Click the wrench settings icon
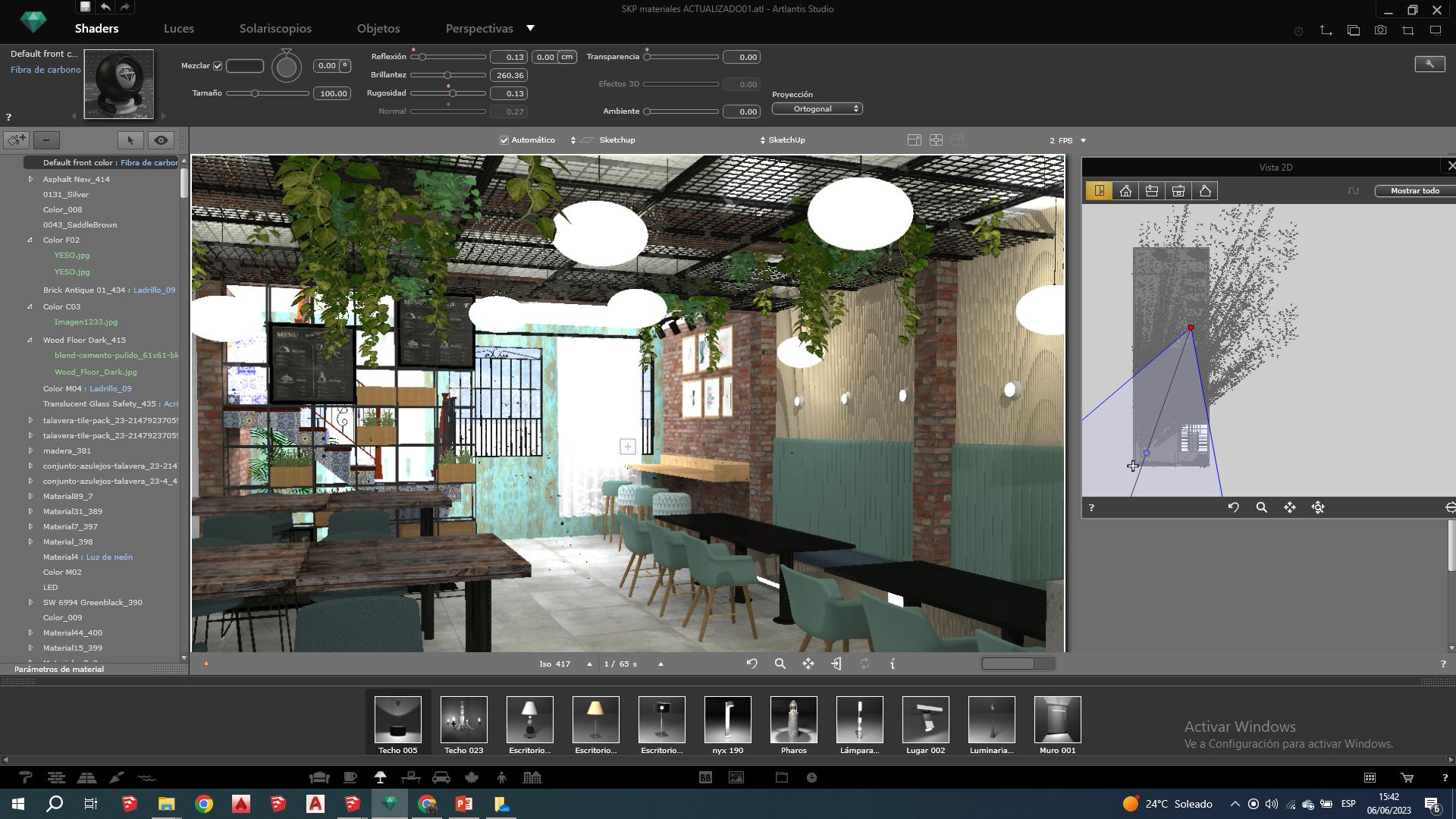This screenshot has width=1456, height=819. pyautogui.click(x=1429, y=64)
